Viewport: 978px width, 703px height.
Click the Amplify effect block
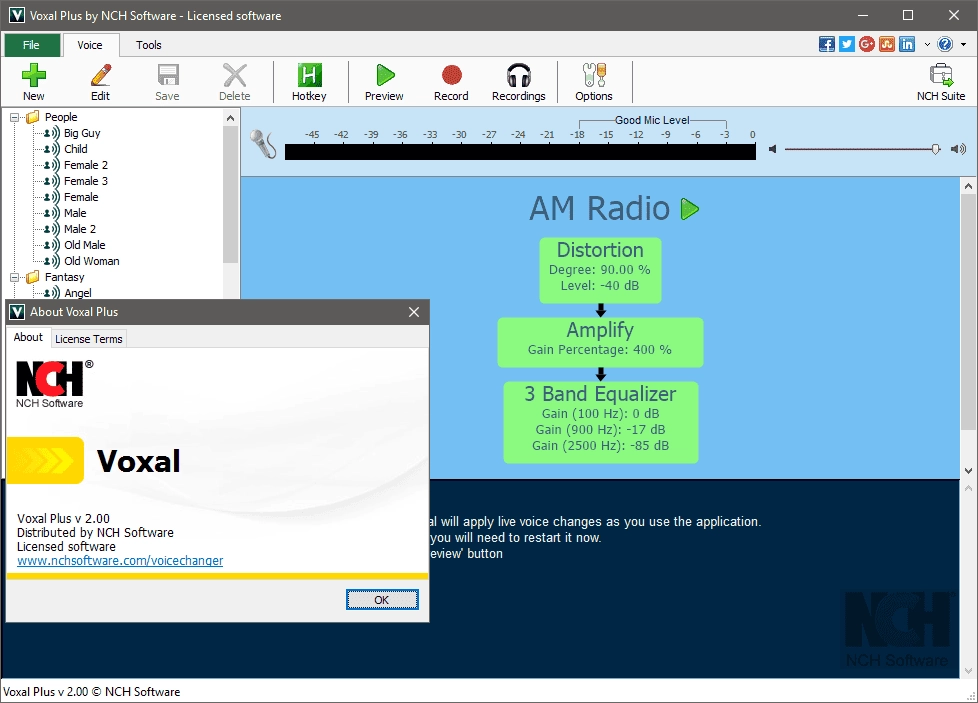click(600, 342)
